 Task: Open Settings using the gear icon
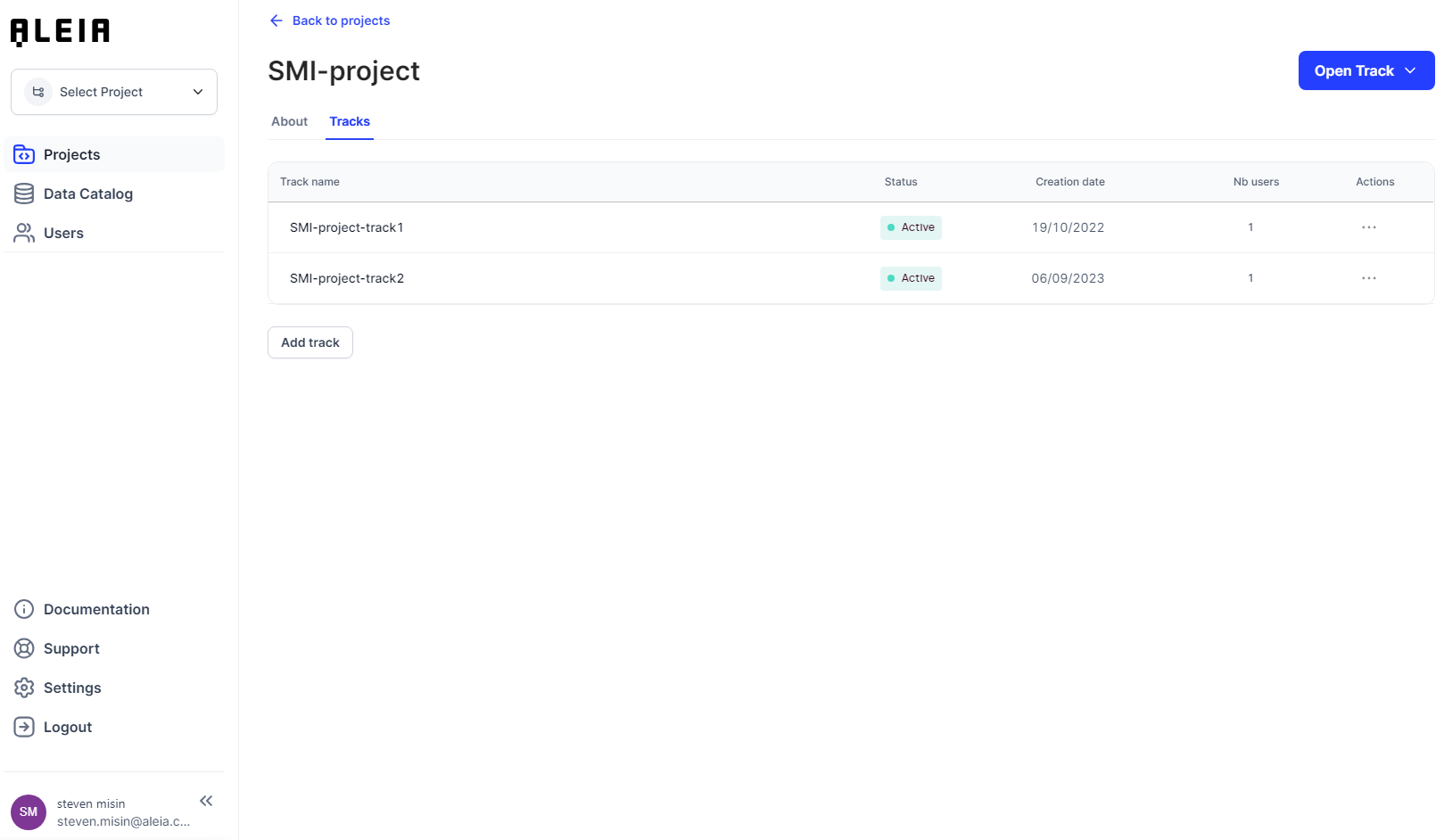[24, 688]
